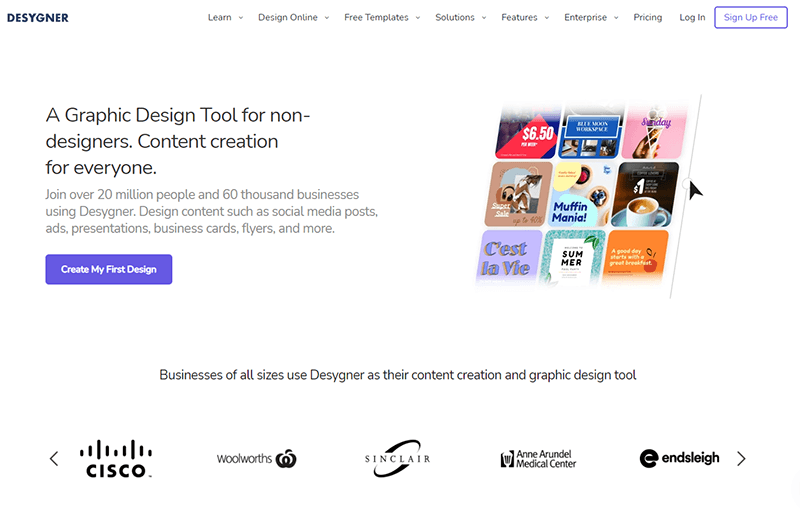Click the Desygner logo
The width and height of the screenshot is (800, 515).
(x=38, y=17)
